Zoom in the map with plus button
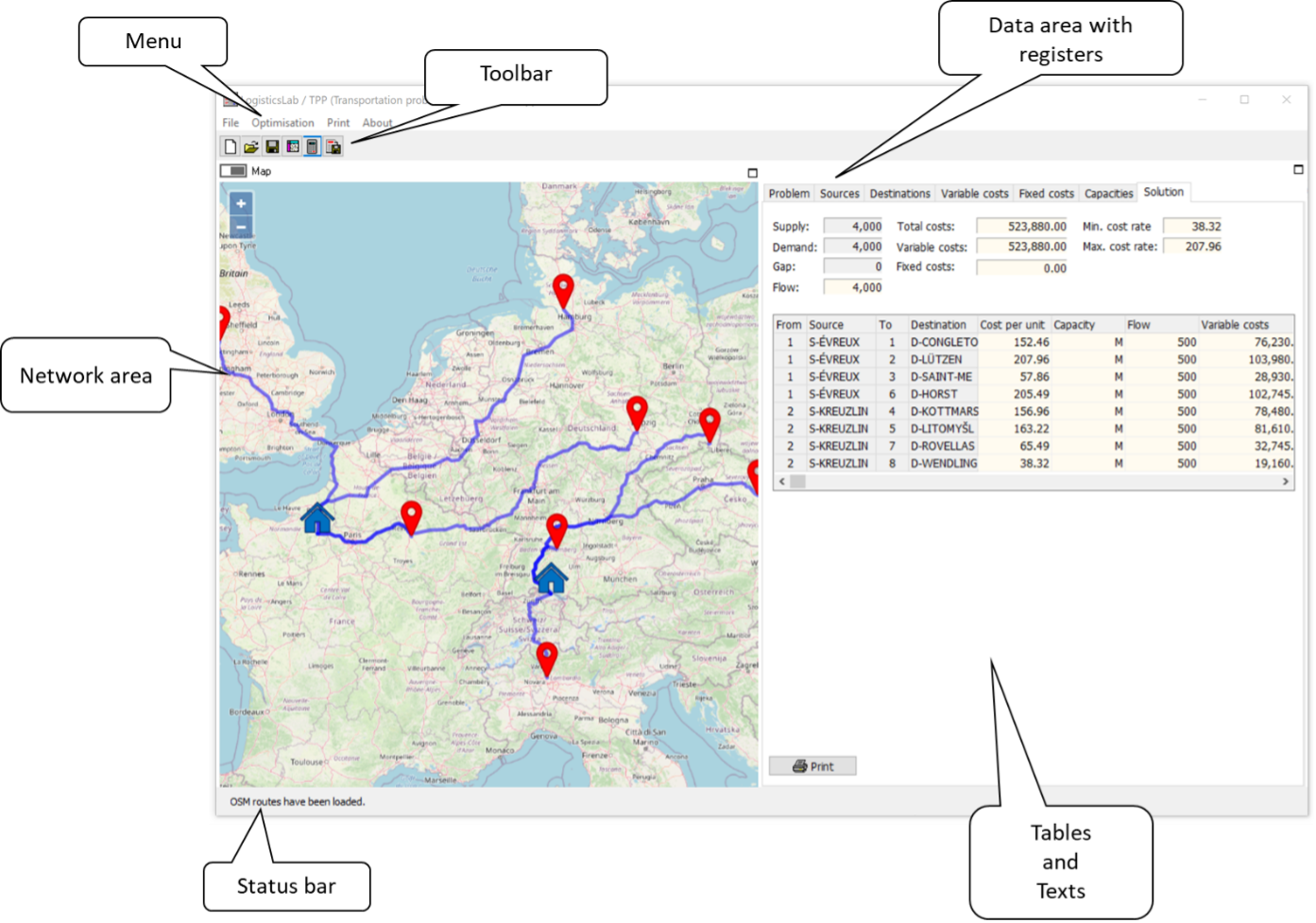 [x=241, y=203]
